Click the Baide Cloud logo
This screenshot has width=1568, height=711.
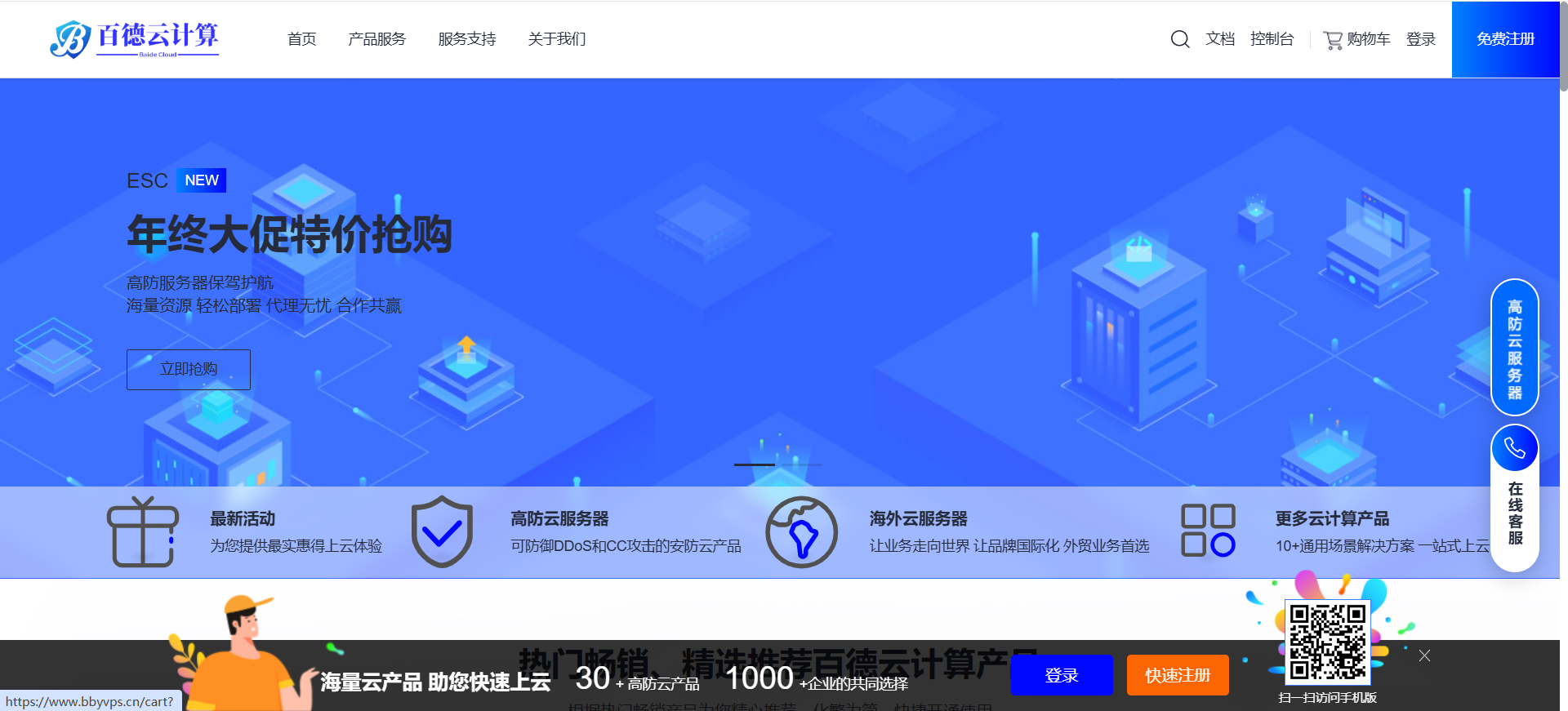(135, 39)
